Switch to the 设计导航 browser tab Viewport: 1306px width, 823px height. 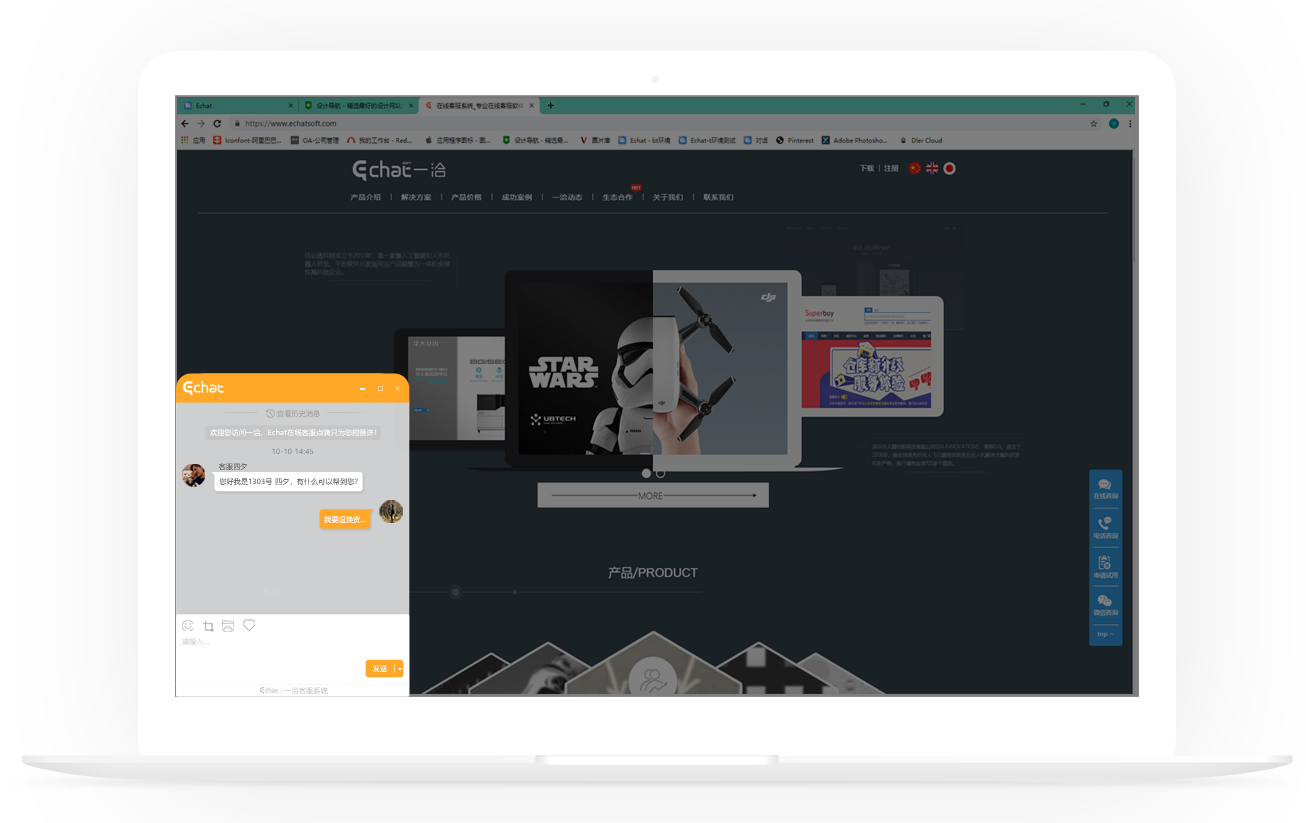click(x=357, y=105)
